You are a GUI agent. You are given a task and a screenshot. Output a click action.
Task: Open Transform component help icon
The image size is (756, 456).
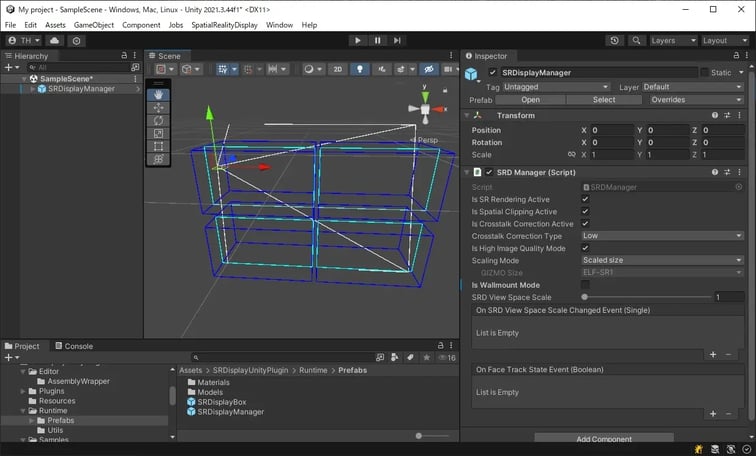(x=715, y=115)
